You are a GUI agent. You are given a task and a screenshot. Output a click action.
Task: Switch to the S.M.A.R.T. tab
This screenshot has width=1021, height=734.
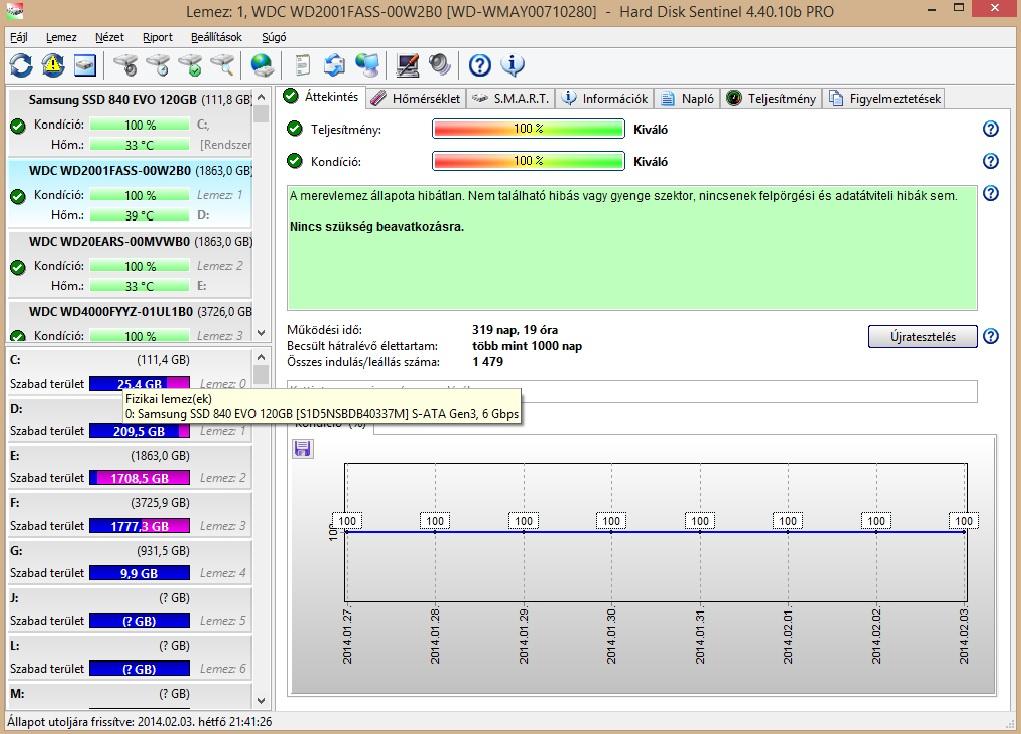click(511, 98)
